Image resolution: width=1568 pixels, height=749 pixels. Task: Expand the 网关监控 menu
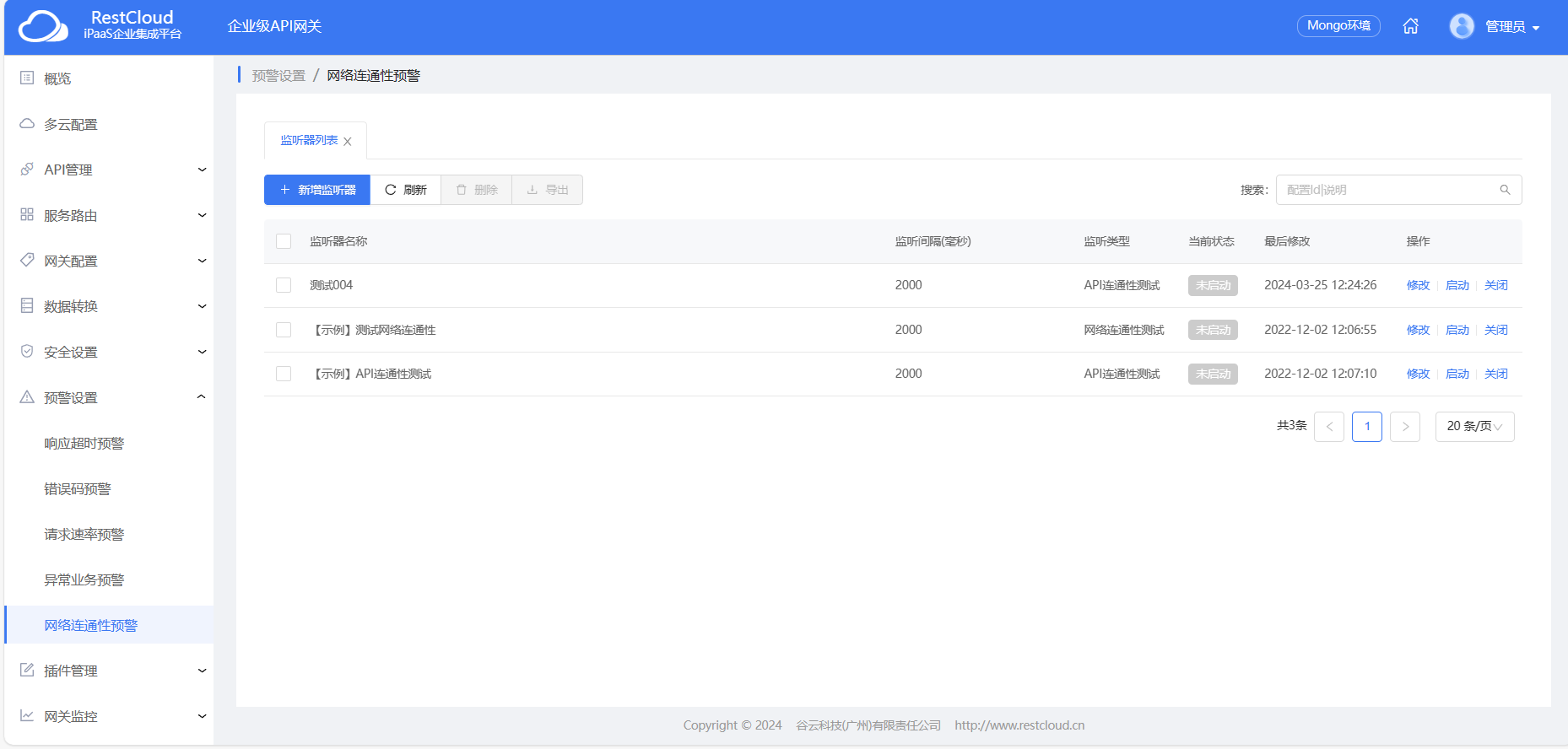point(202,716)
